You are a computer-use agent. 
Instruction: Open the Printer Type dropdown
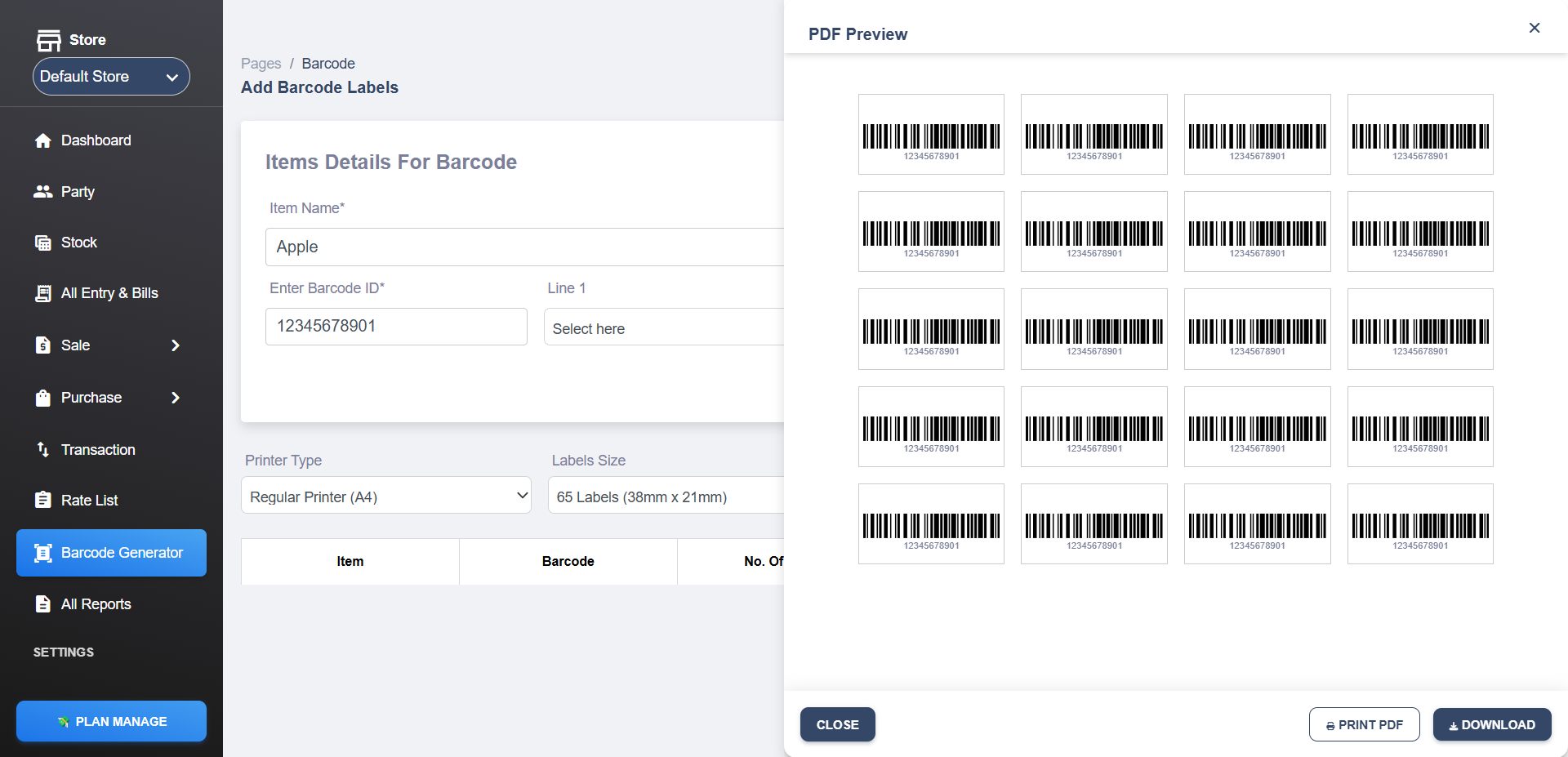tap(386, 496)
